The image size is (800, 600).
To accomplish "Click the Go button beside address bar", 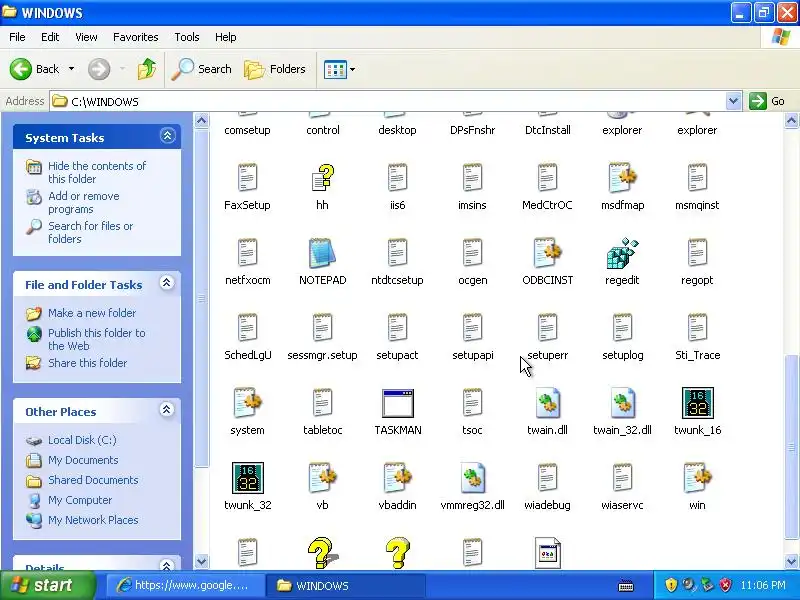I will pyautogui.click(x=767, y=101).
